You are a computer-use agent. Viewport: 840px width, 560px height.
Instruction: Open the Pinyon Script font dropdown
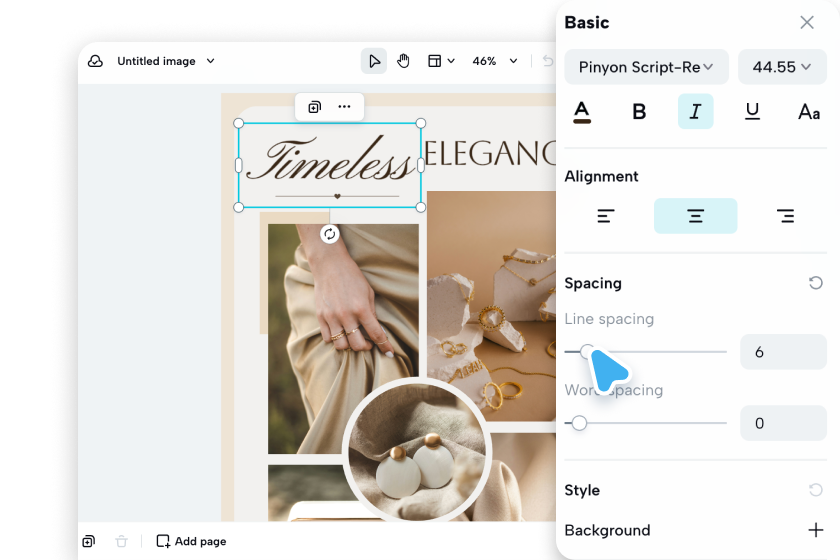[647, 67]
